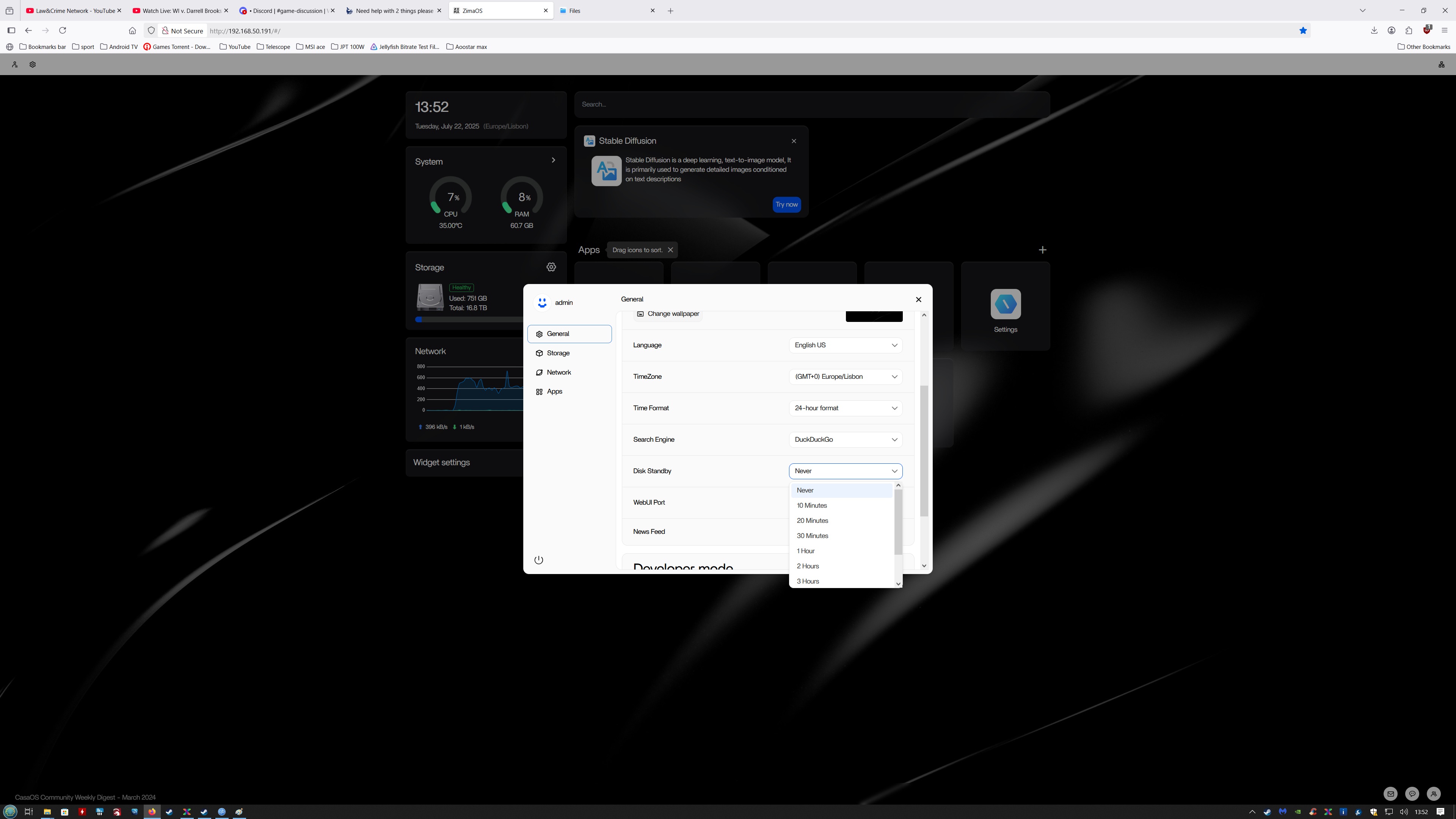The image size is (1456, 819).
Task: Close the Stable Diffusion card
Action: (794, 141)
